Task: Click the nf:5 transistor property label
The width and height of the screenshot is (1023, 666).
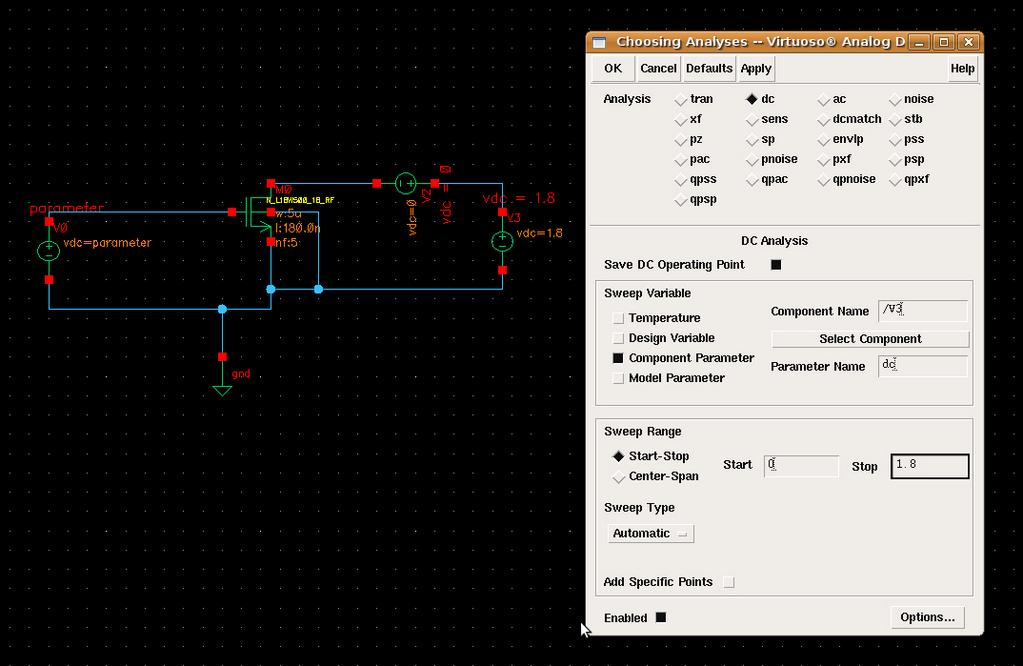Action: [286, 243]
